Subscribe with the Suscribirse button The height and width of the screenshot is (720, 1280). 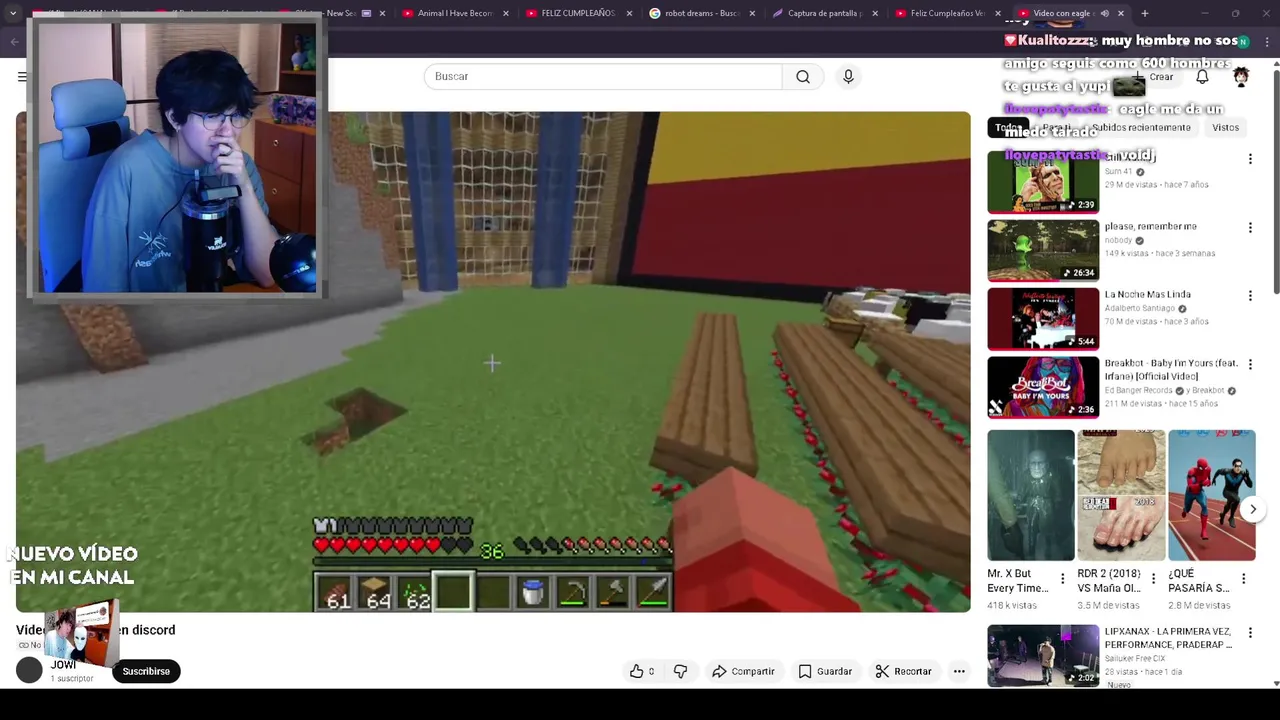146,671
